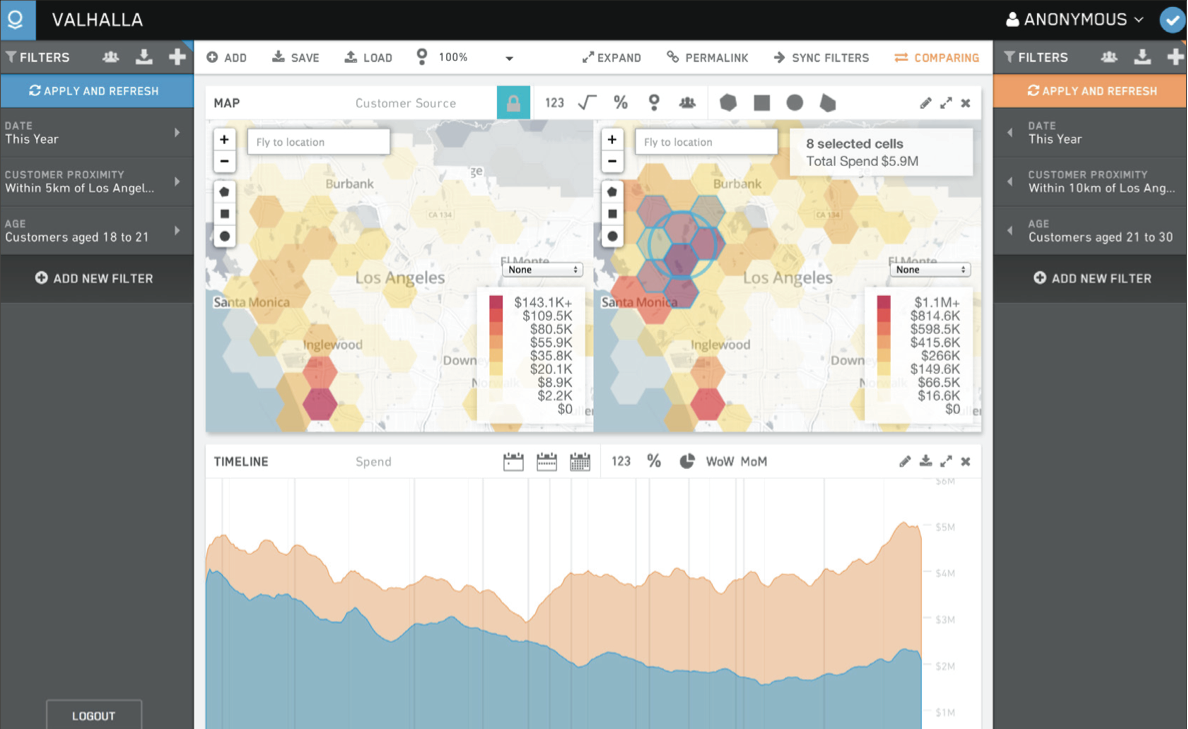
Task: Expand the Timeline widget to fullscreen
Action: pyautogui.click(x=946, y=461)
